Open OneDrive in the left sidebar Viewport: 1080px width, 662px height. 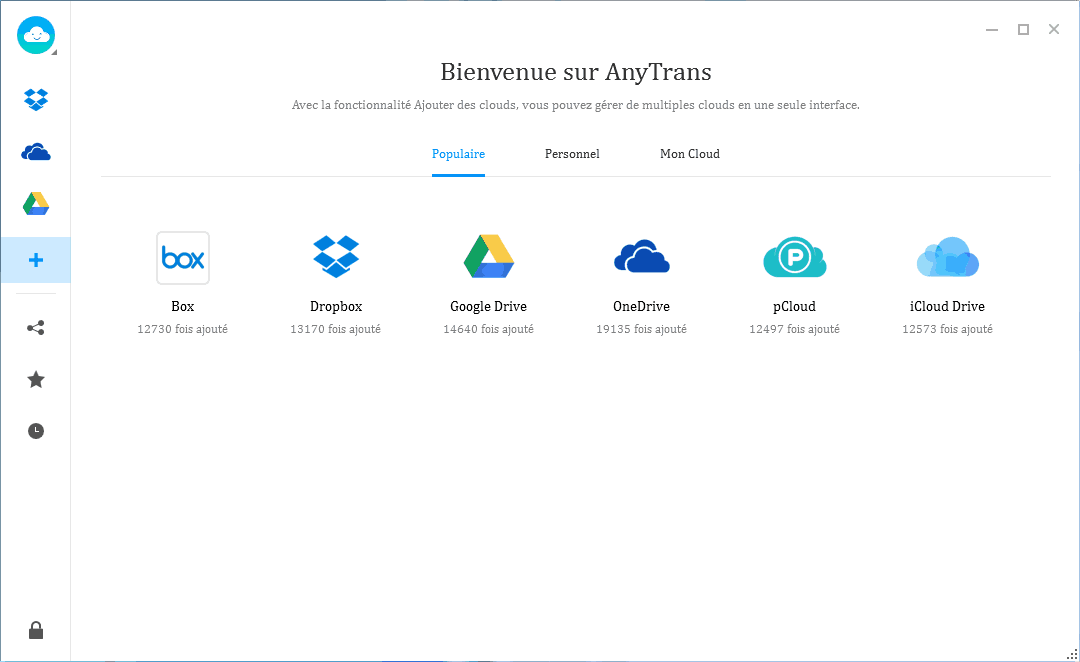36,152
